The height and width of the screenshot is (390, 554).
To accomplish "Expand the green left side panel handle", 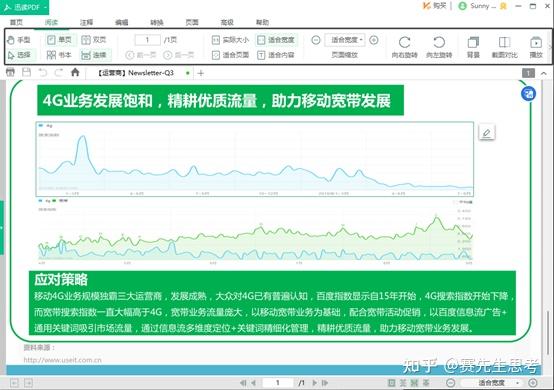I will [x=2, y=228].
